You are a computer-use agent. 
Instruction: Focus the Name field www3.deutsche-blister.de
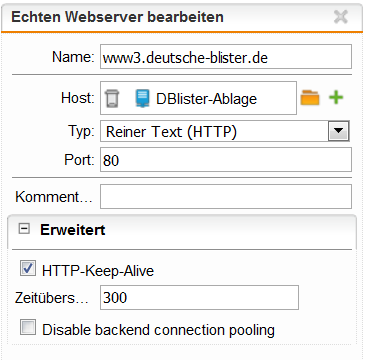tap(226, 57)
